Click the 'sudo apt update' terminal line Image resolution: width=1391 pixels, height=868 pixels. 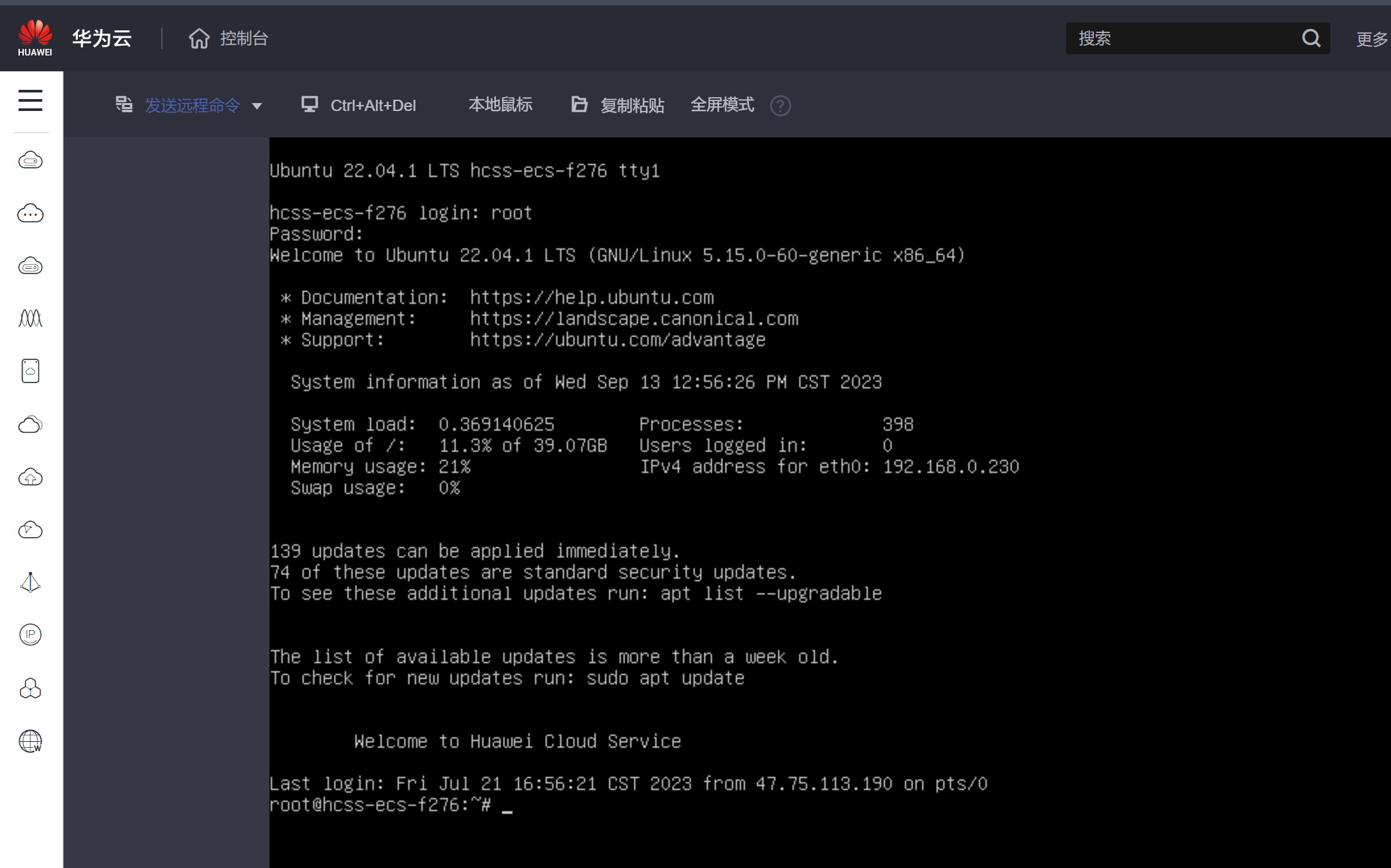coord(665,678)
